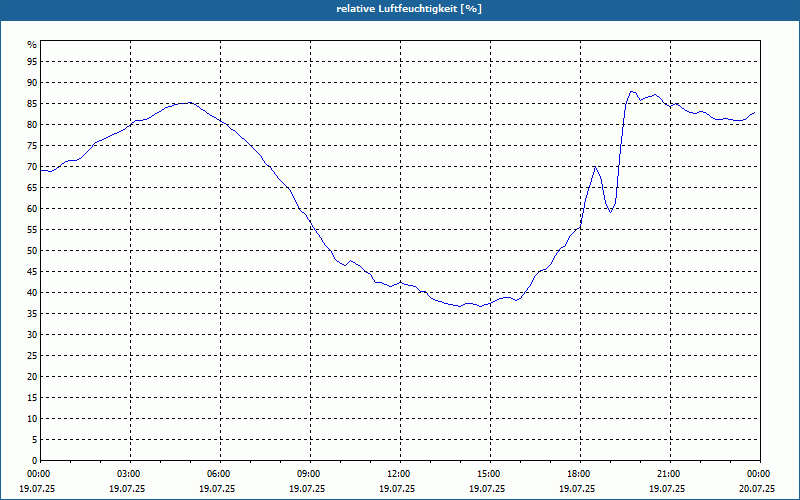The height and width of the screenshot is (500, 800).
Task: Select the 65 y-axis label
Action: (32, 188)
